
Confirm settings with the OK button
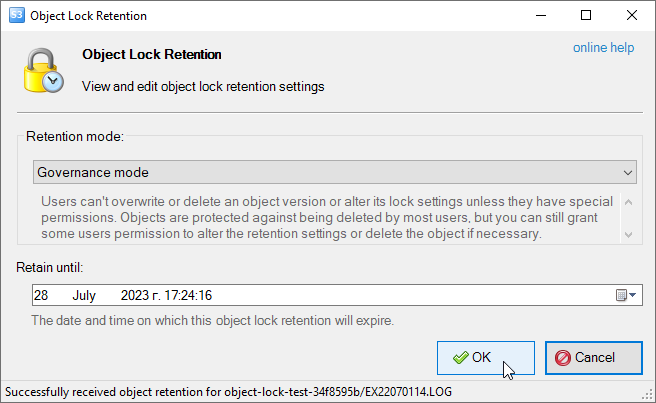pos(485,357)
